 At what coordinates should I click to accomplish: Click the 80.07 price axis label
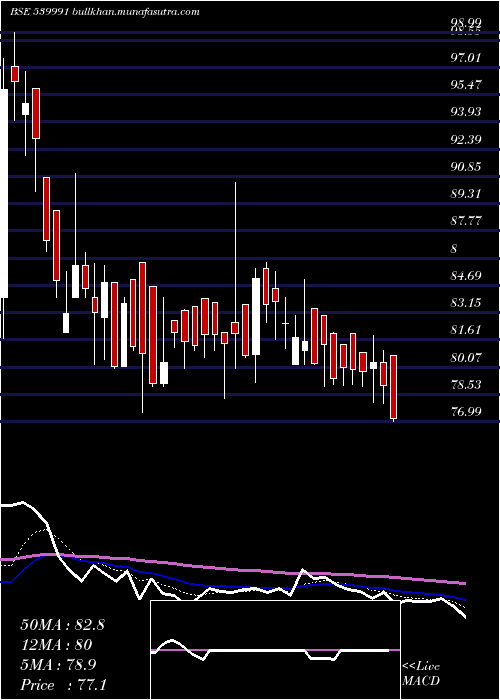coord(466,358)
